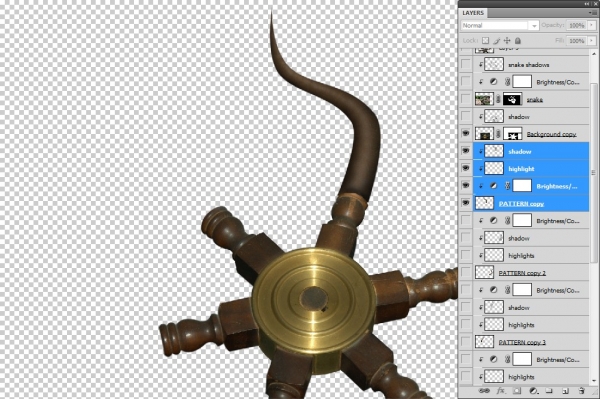Select the snake layer black mask thumbnail
The width and height of the screenshot is (600, 399).
point(512,99)
